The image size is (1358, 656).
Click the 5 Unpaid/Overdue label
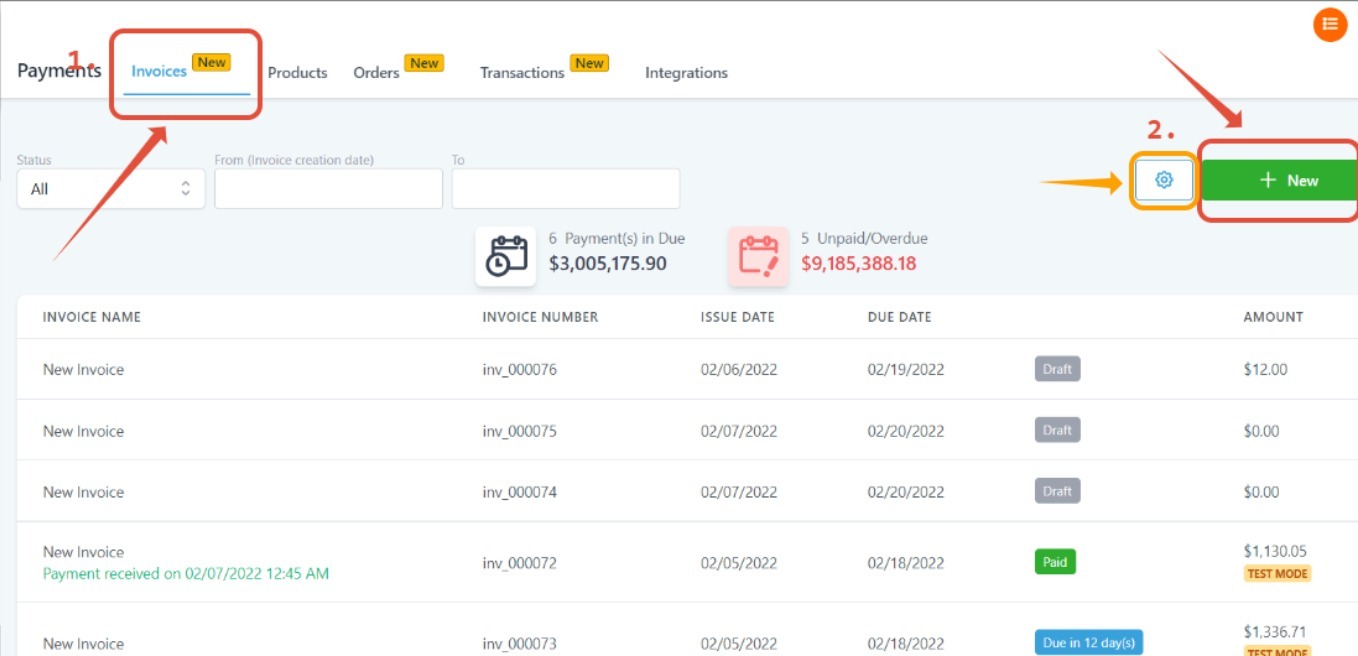(865, 239)
